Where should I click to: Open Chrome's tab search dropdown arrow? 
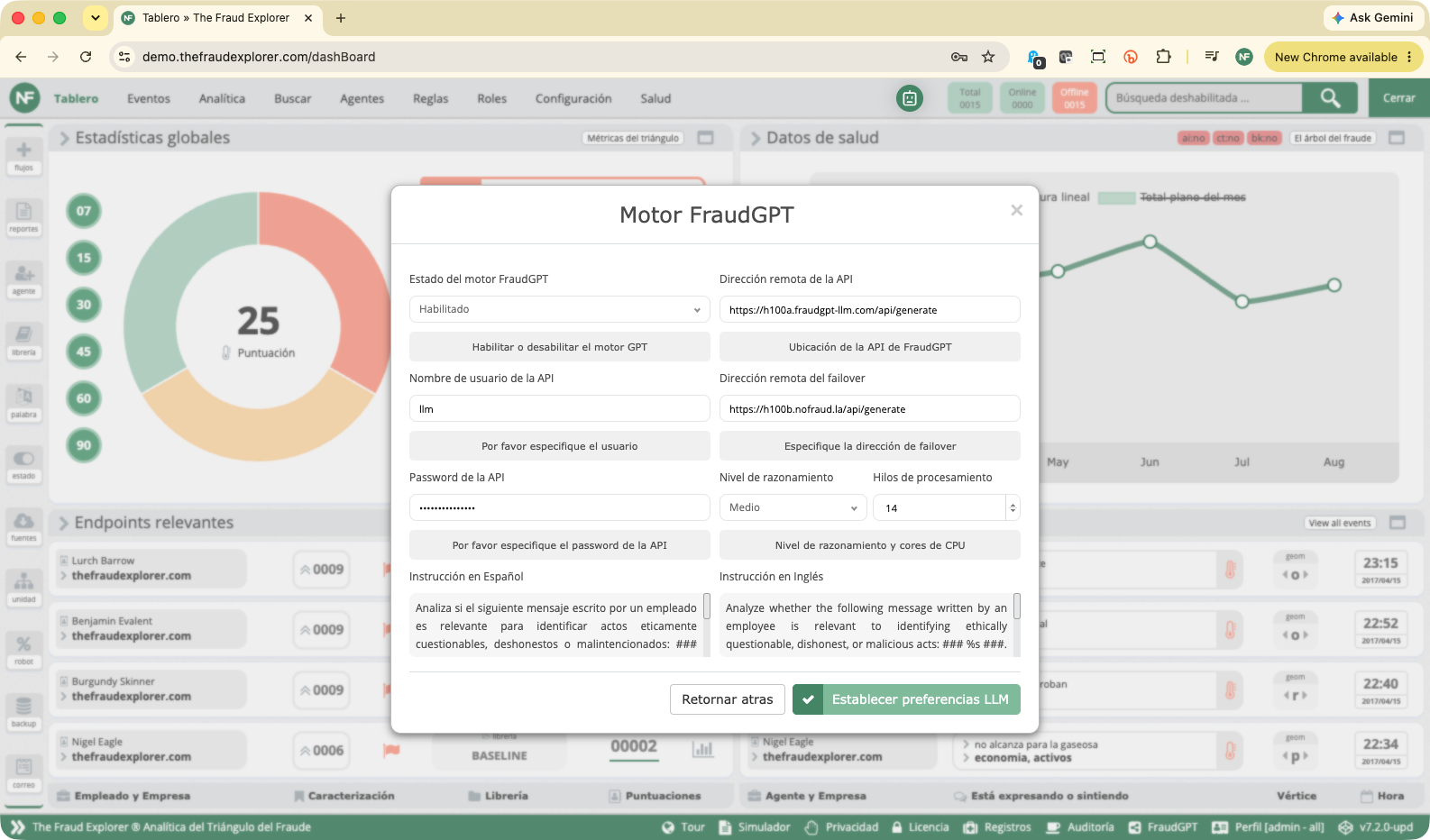[95, 18]
